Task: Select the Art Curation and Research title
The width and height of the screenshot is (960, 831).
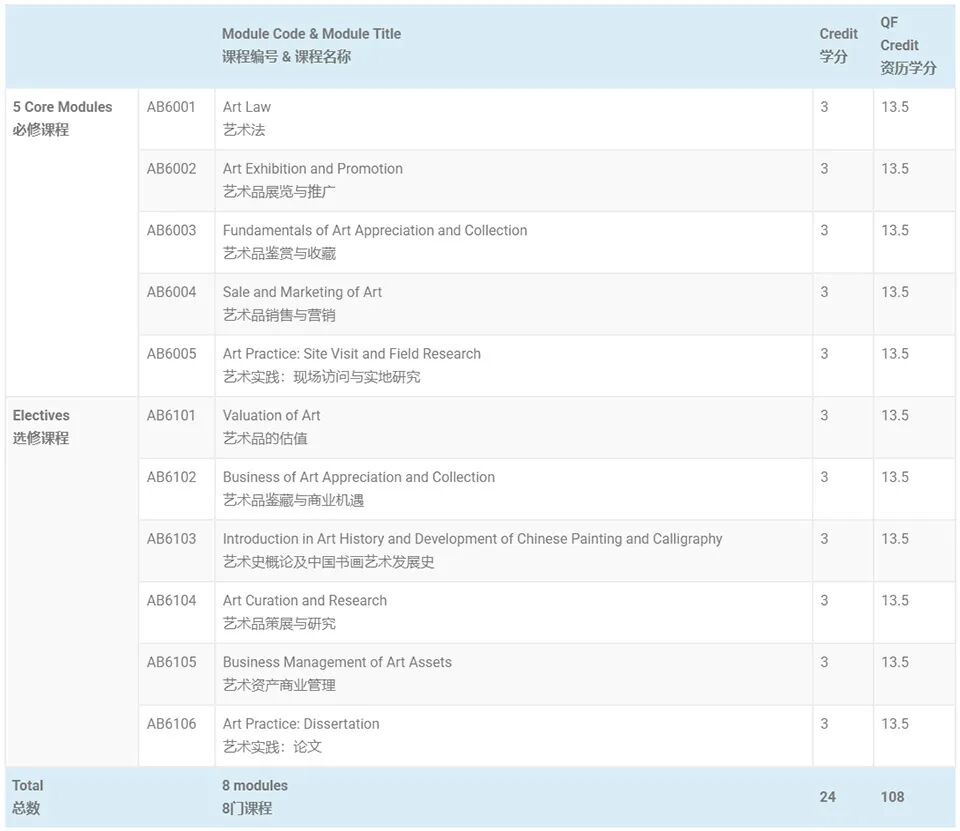Action: coord(304,600)
